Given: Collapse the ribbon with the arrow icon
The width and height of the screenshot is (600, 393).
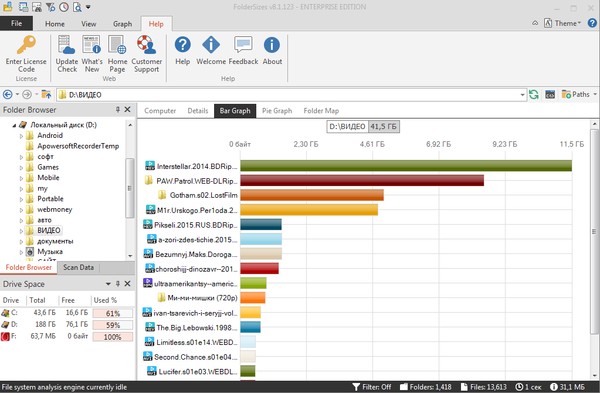Looking at the screenshot, I should tap(535, 23).
